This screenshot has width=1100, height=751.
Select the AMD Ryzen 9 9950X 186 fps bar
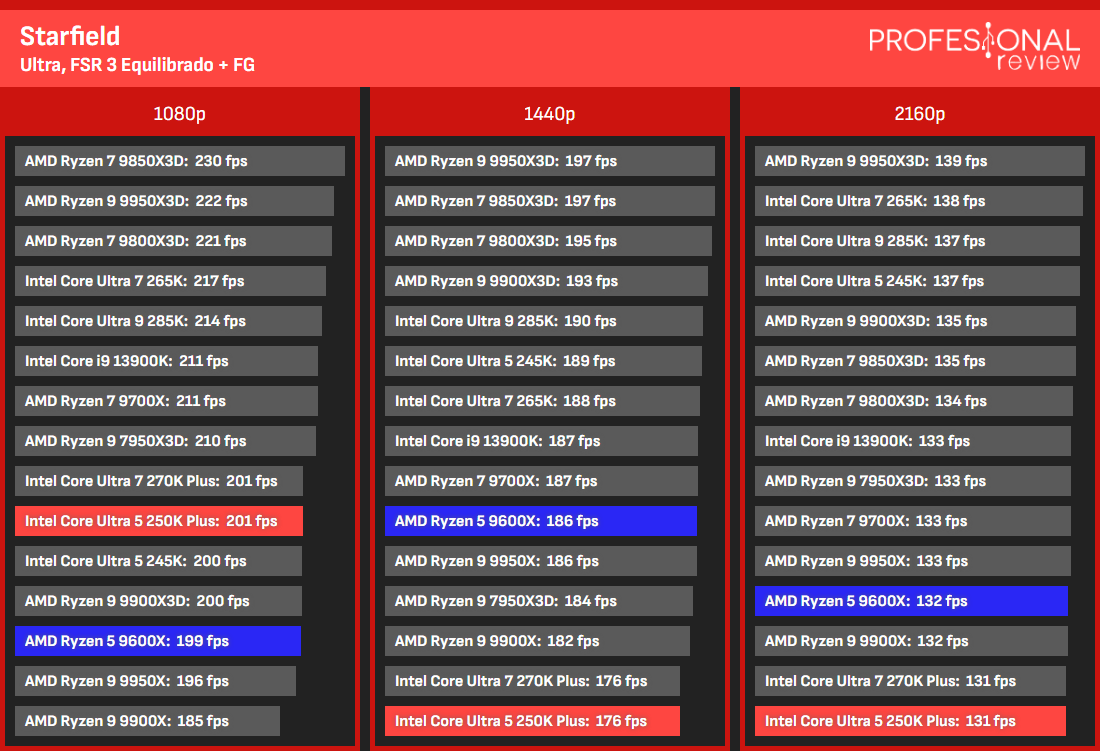click(541, 561)
